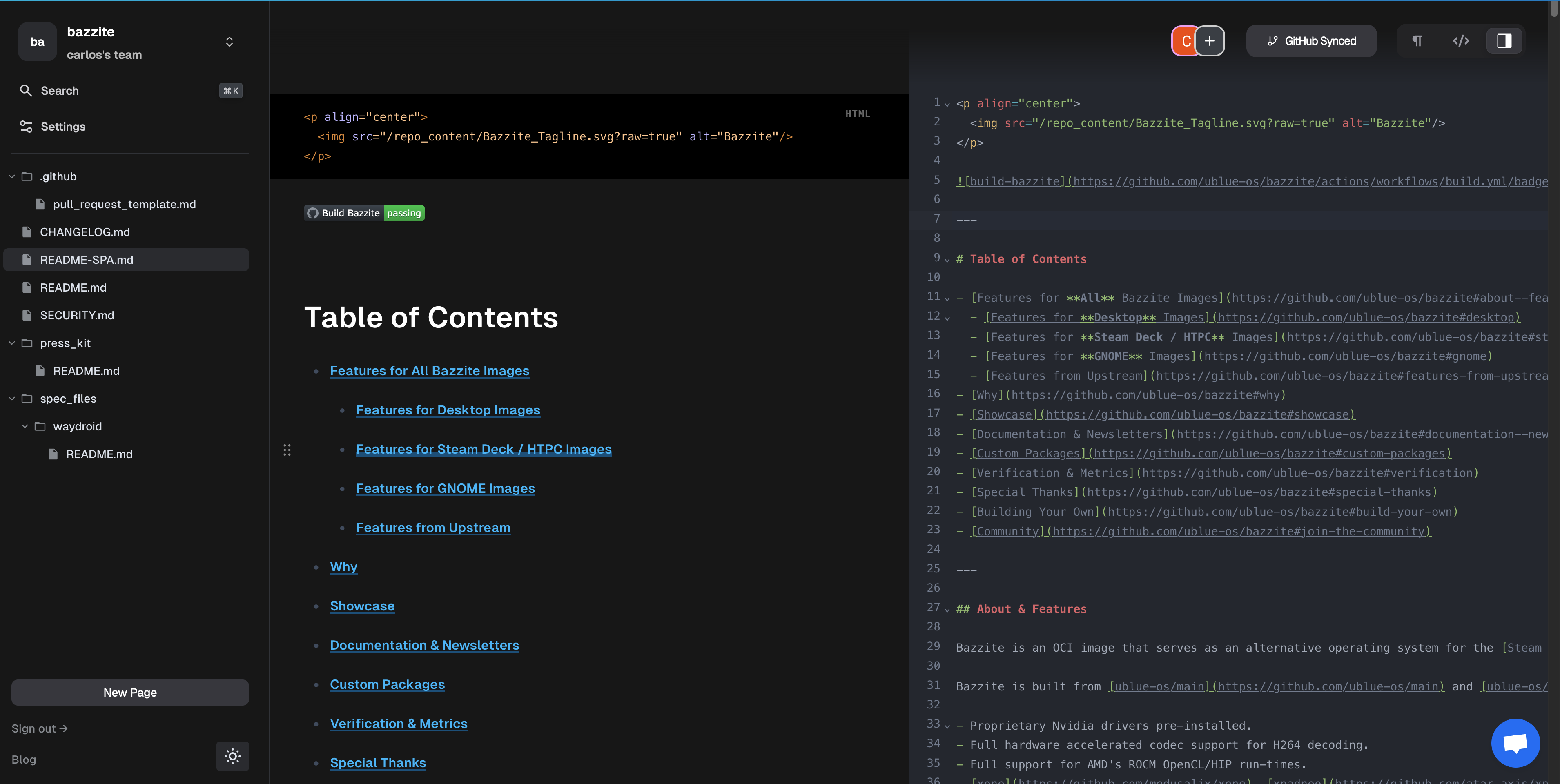Collapse the .github folder
The height and width of the screenshot is (784, 1560).
tap(11, 177)
